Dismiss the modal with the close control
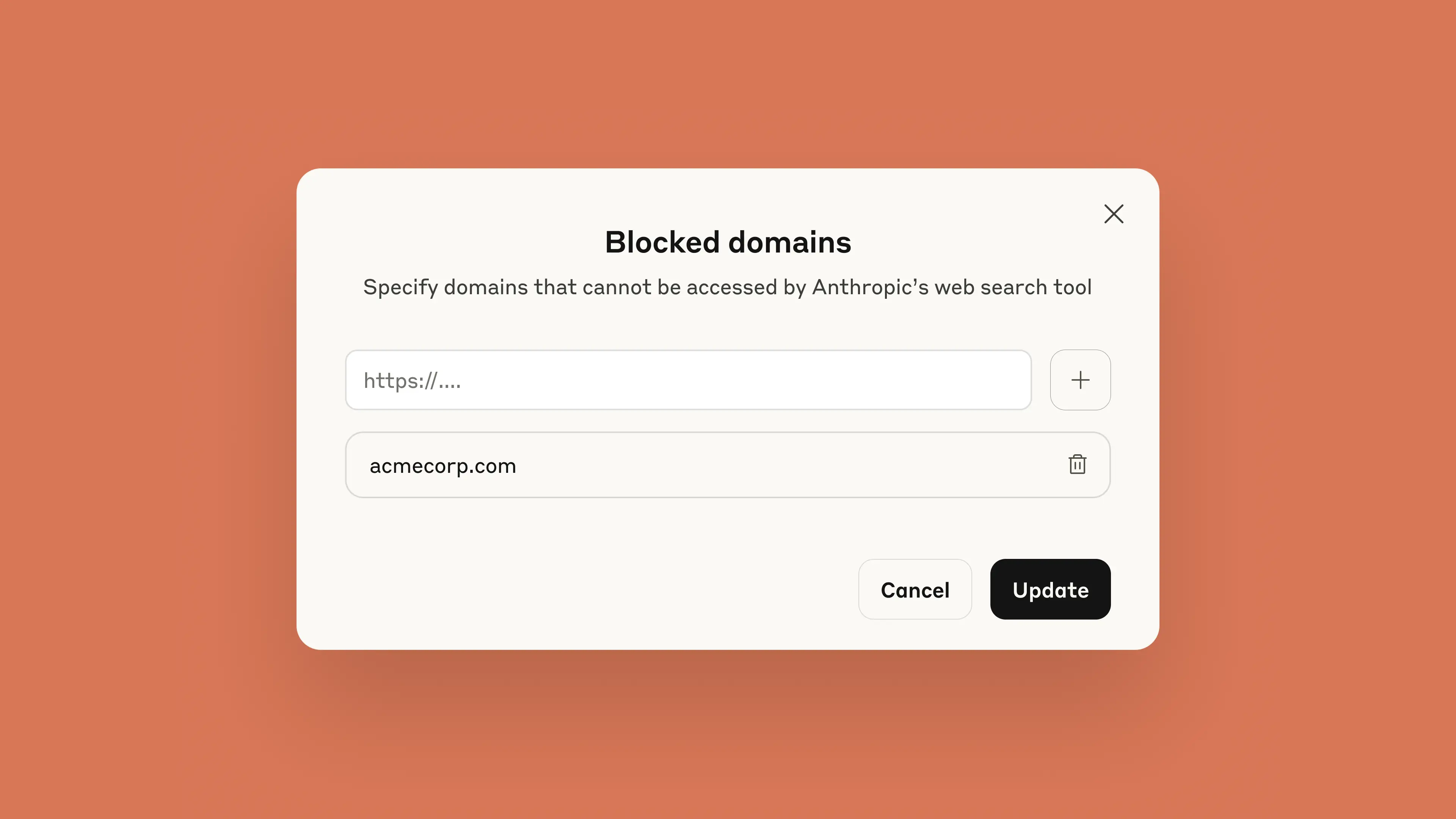The image size is (1456, 819). (1113, 214)
